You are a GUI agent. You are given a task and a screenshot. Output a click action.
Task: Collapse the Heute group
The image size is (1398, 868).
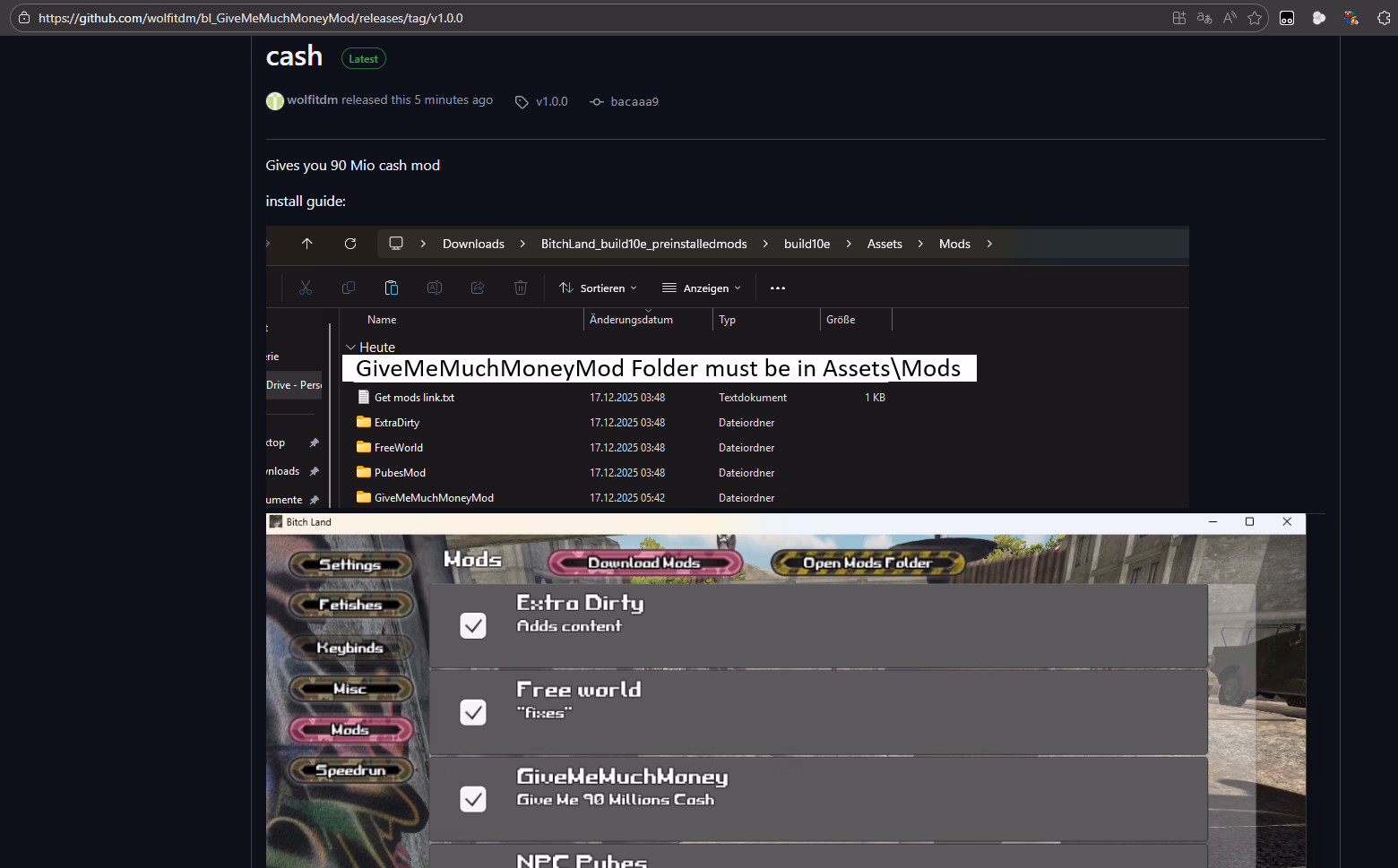coord(350,348)
